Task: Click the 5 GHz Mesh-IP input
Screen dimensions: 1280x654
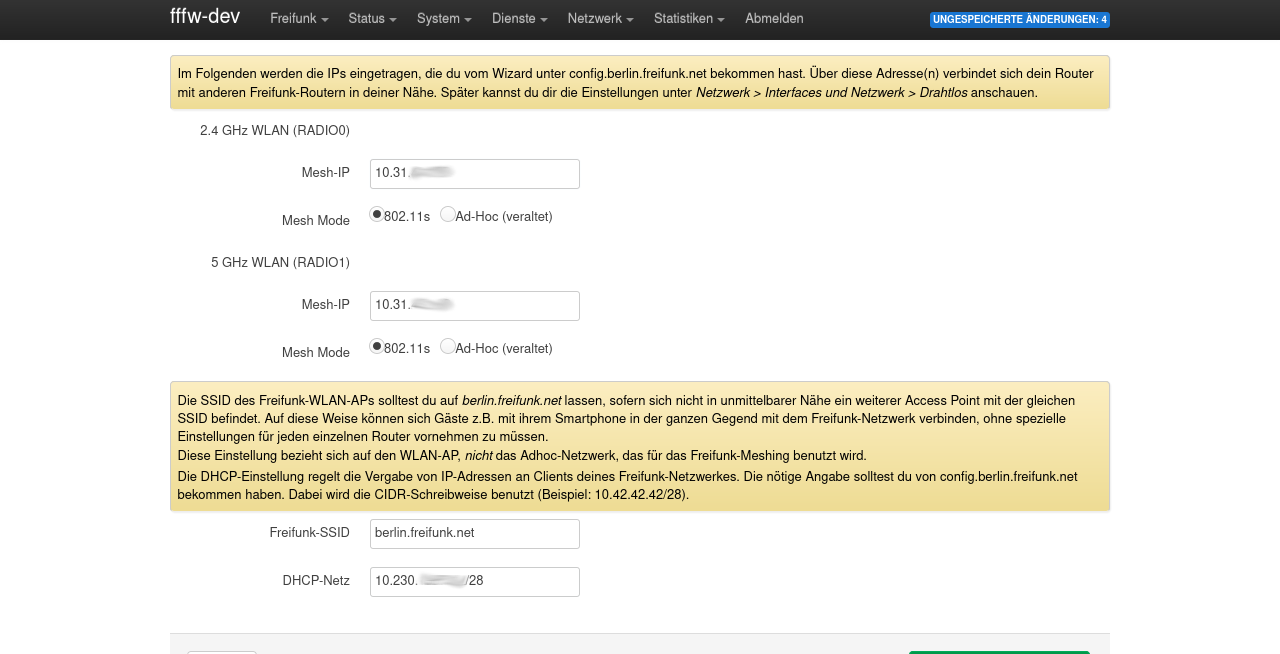Action: point(474,305)
